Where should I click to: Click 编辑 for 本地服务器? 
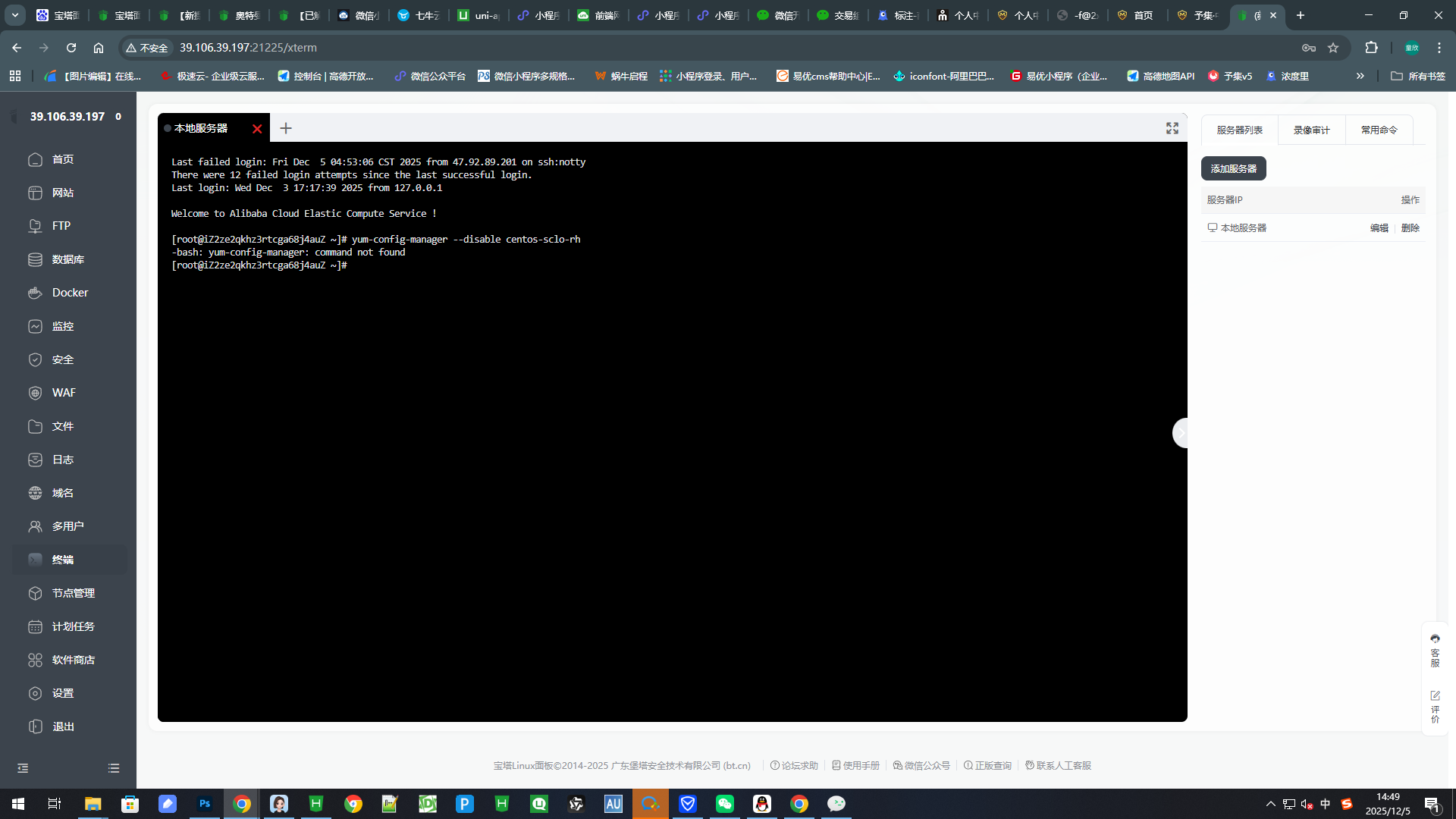(x=1379, y=227)
